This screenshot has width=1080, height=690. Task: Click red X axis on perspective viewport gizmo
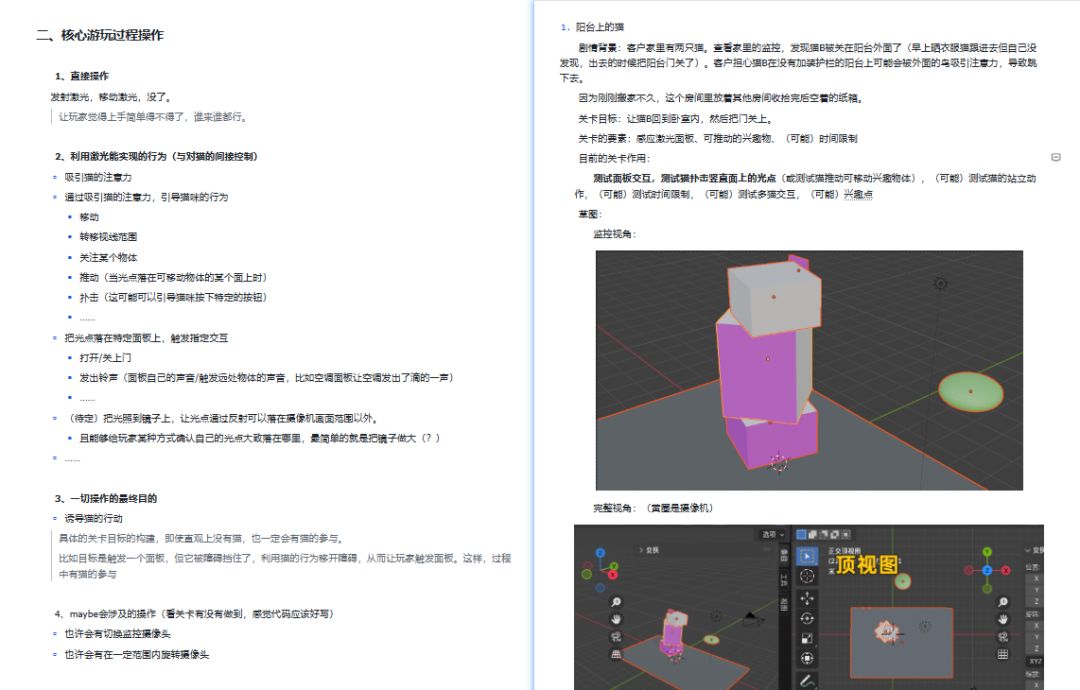613,574
